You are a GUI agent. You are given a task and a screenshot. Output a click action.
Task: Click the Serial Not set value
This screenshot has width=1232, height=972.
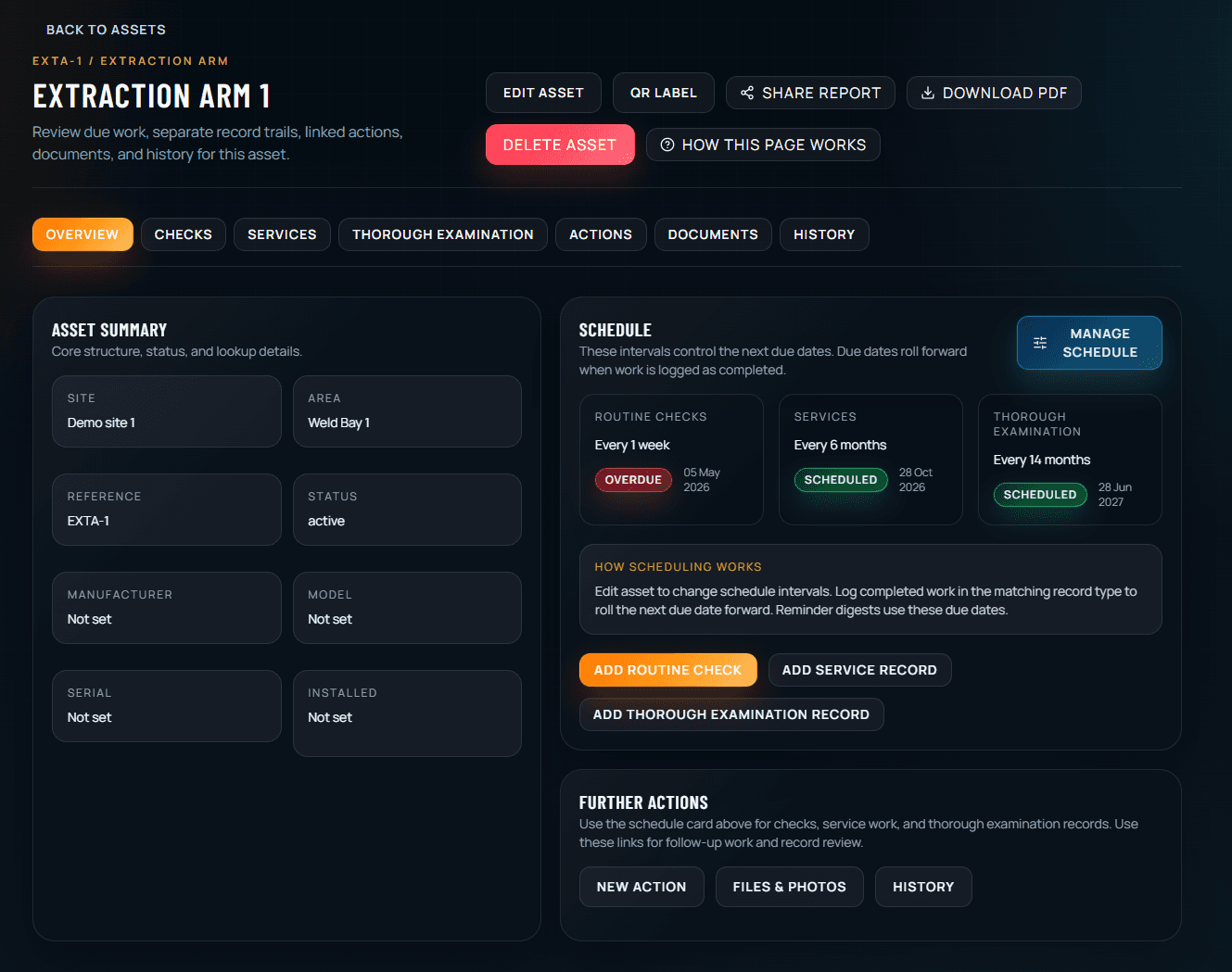tap(89, 717)
